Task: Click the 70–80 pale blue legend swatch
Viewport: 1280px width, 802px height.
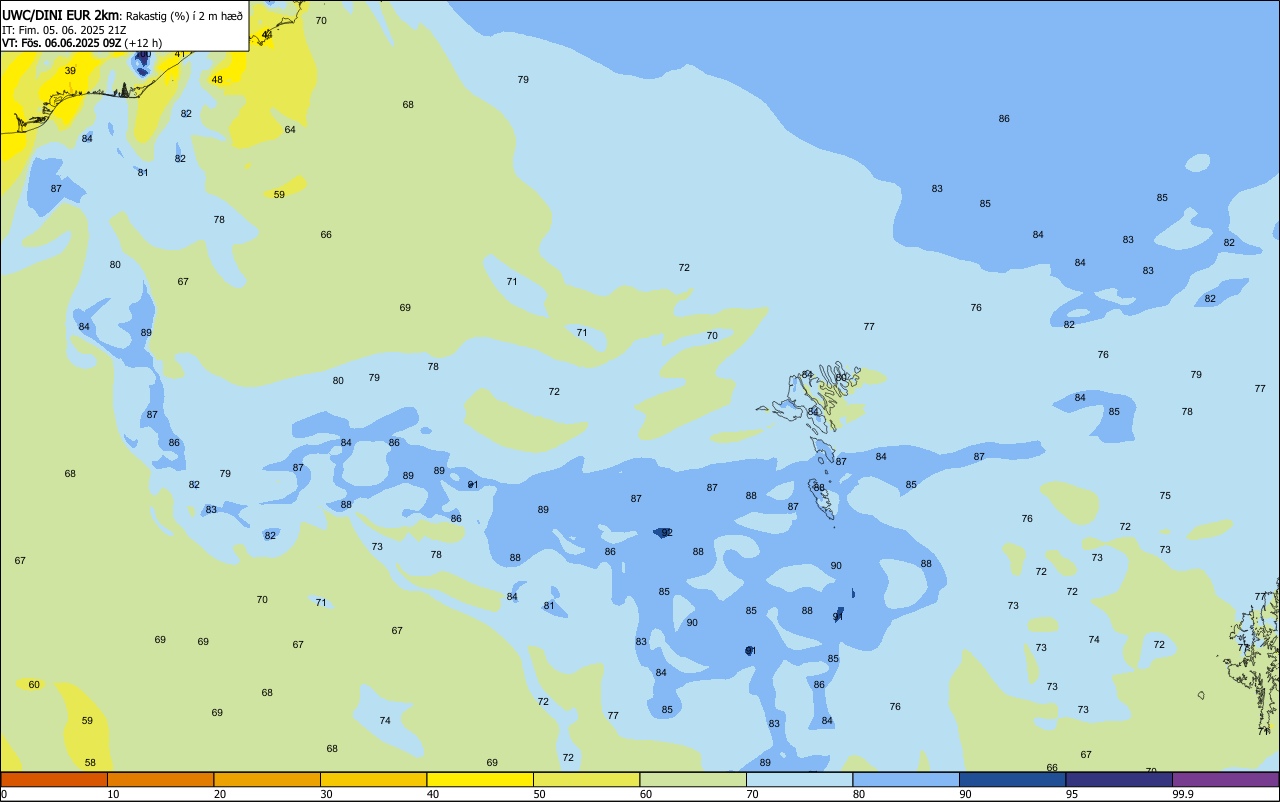Action: [x=800, y=779]
